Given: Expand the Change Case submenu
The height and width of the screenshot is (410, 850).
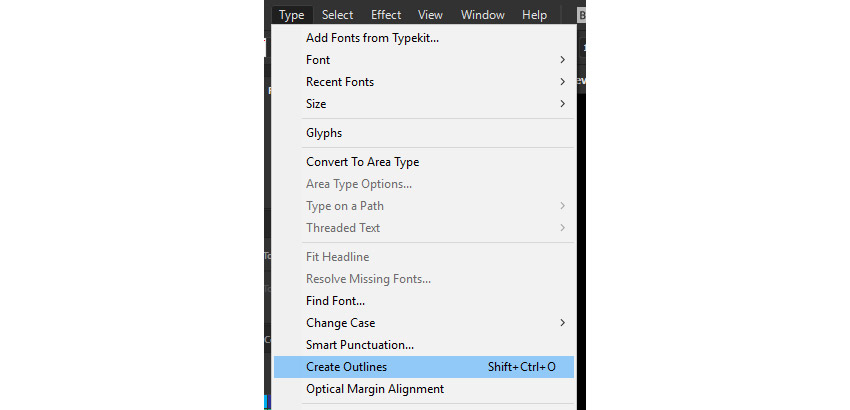Looking at the screenshot, I should (x=340, y=323).
